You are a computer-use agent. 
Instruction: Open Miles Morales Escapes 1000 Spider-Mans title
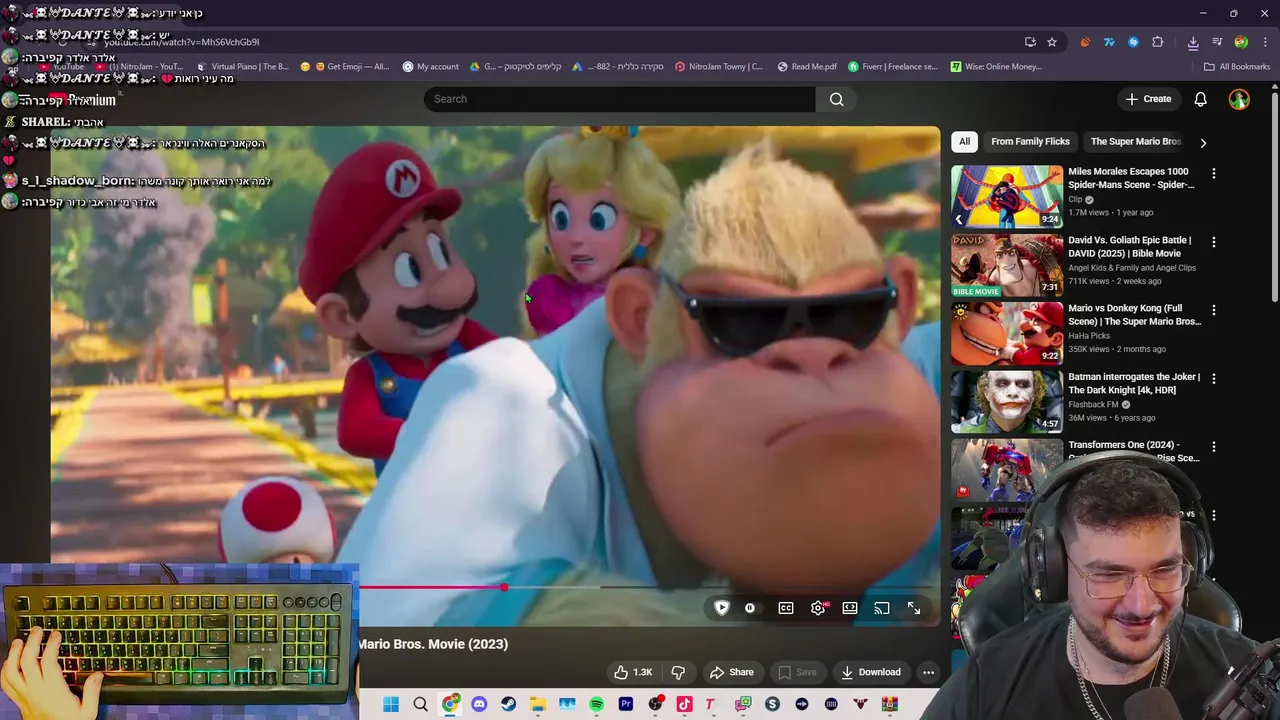(x=1130, y=178)
